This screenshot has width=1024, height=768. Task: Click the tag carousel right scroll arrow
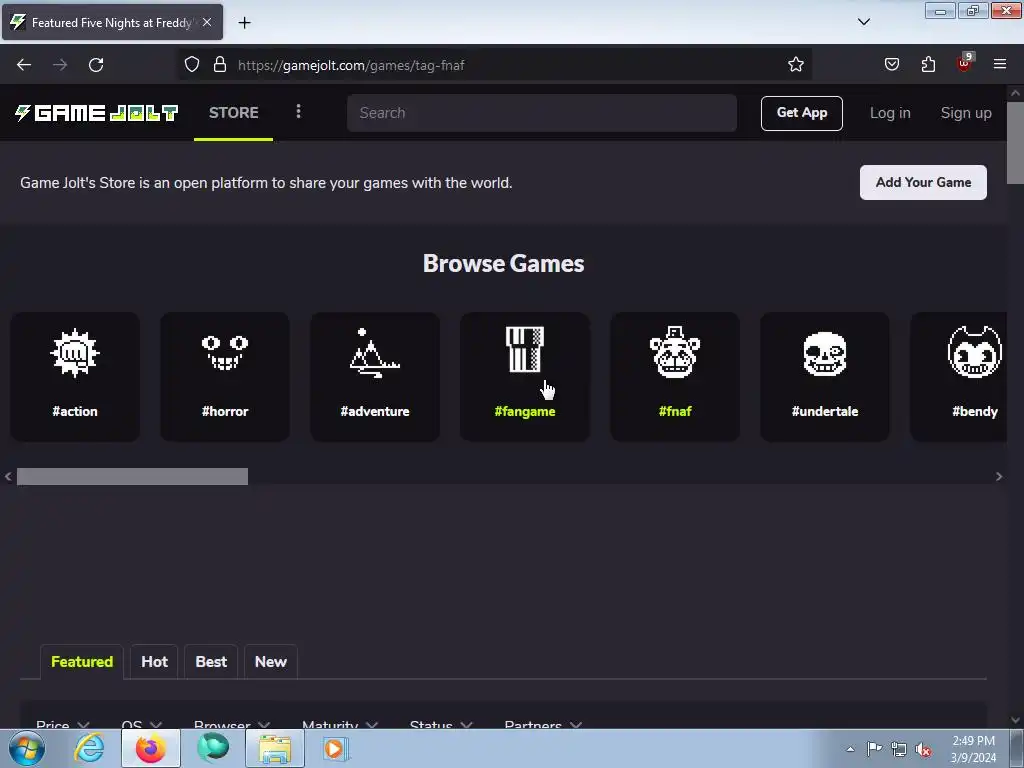(x=999, y=476)
